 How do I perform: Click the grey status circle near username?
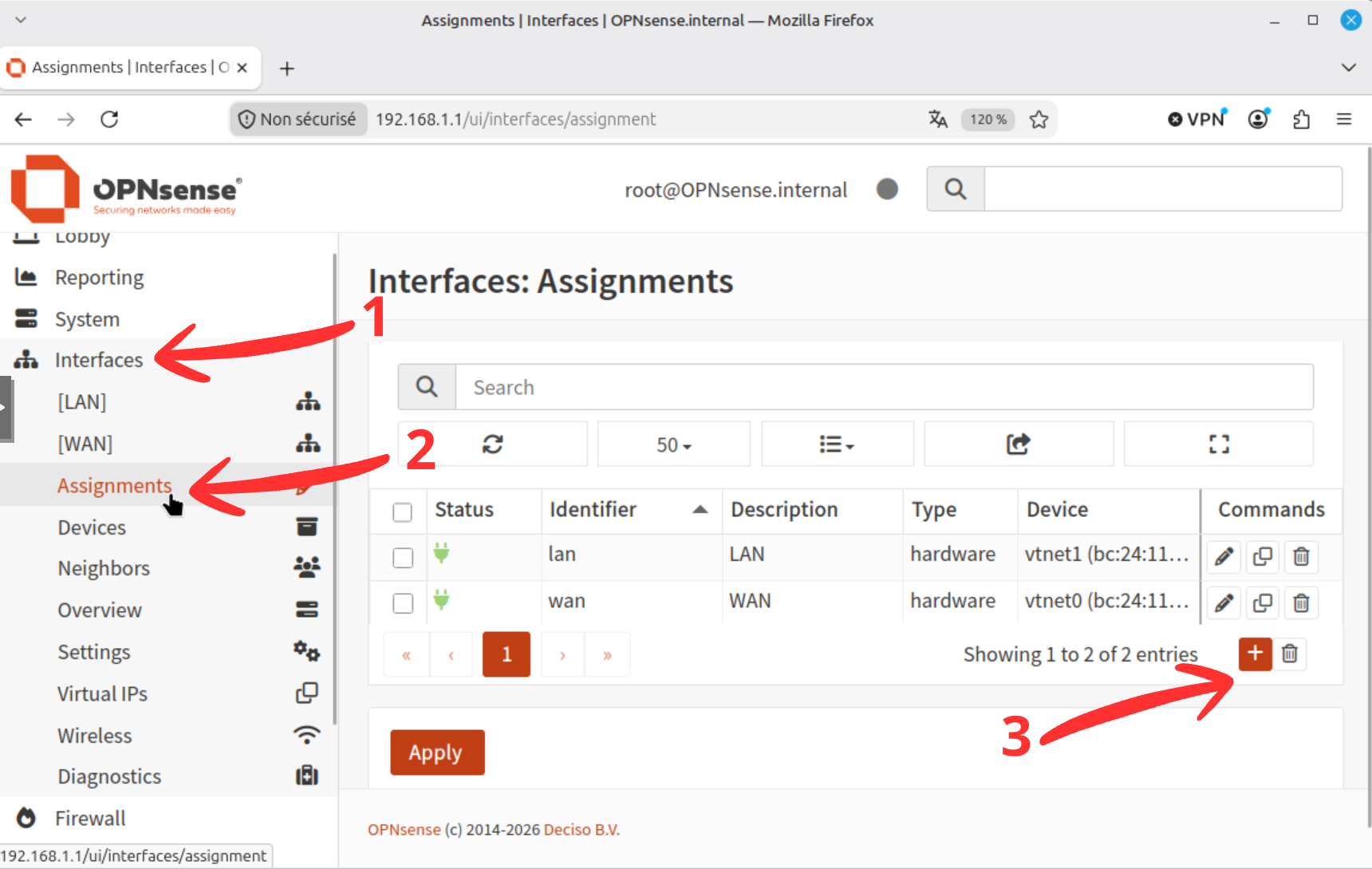pos(887,189)
